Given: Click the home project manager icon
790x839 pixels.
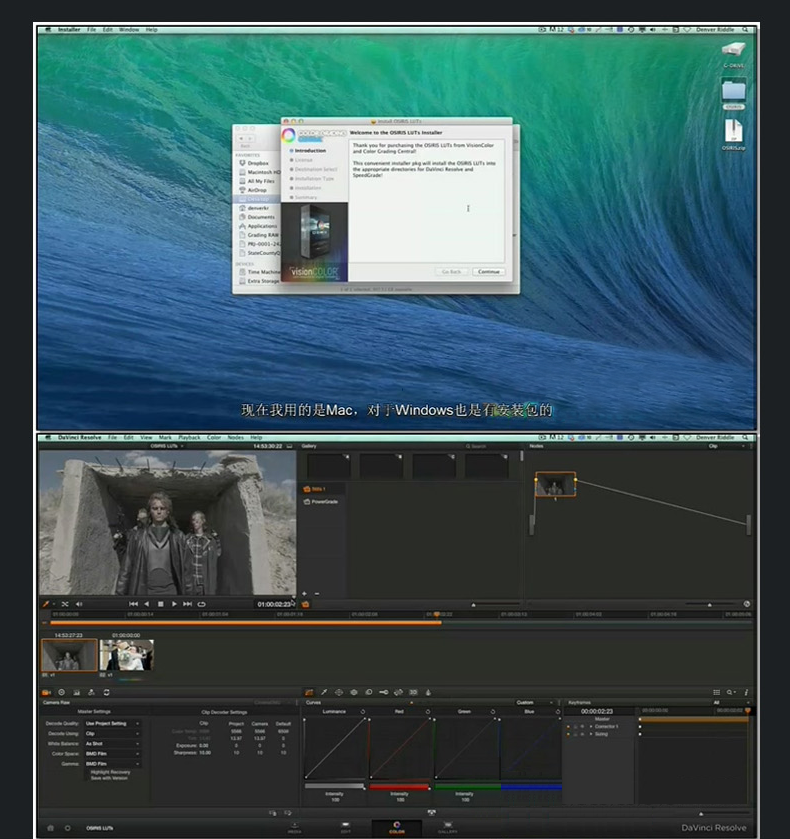Looking at the screenshot, I should click(51, 827).
